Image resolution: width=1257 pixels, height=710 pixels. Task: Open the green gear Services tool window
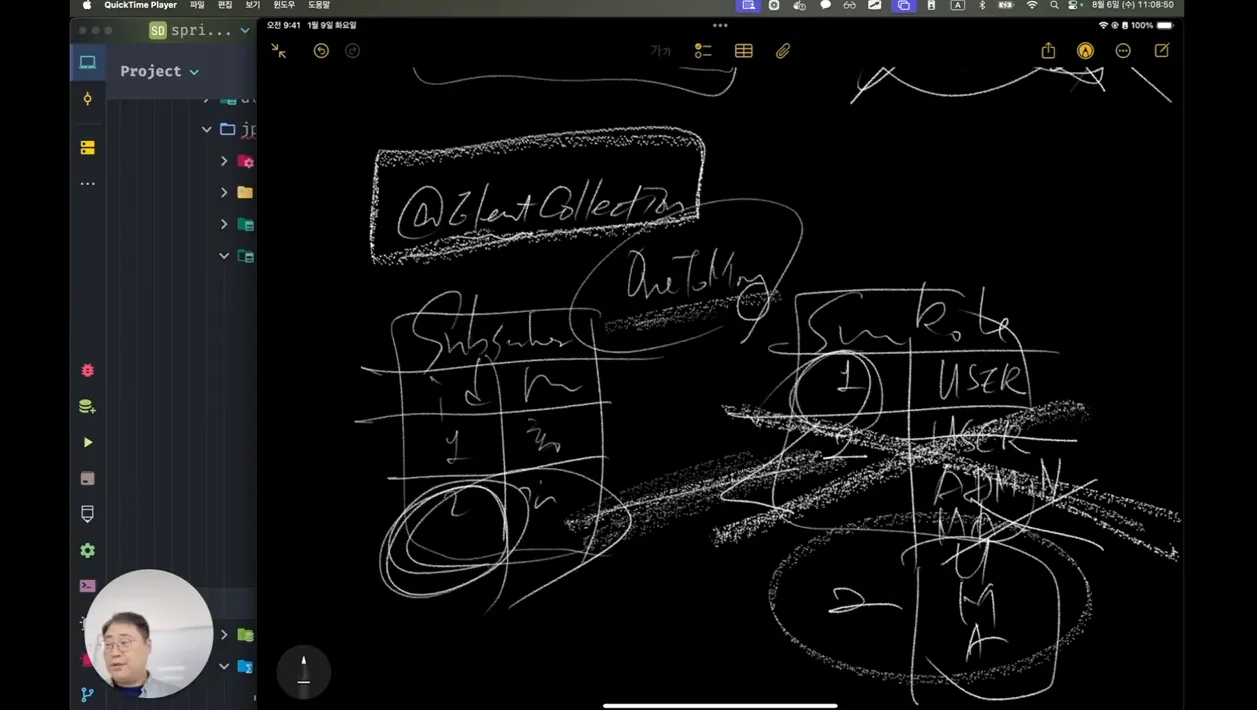click(x=88, y=550)
